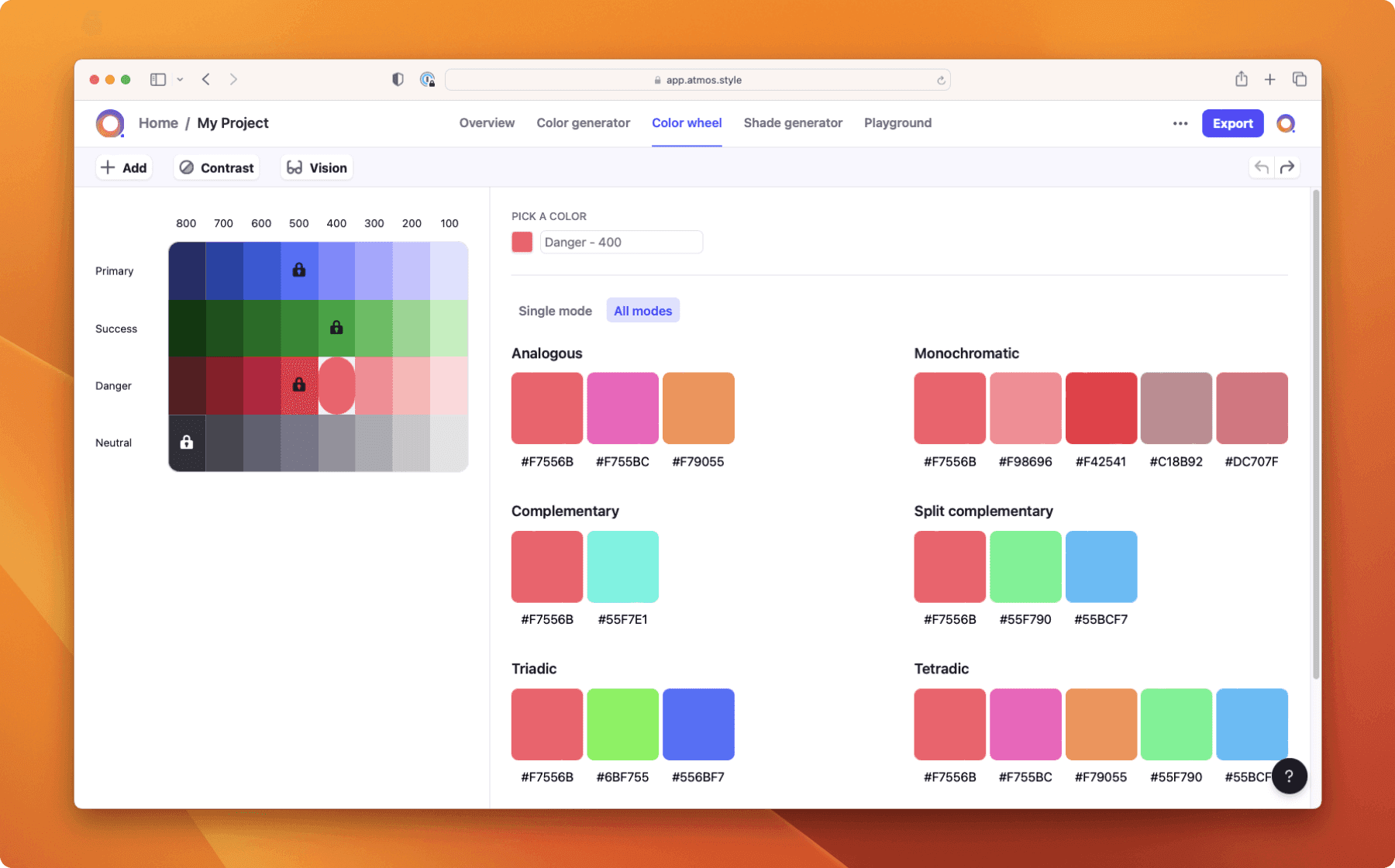Open the Playground tab

(x=897, y=122)
